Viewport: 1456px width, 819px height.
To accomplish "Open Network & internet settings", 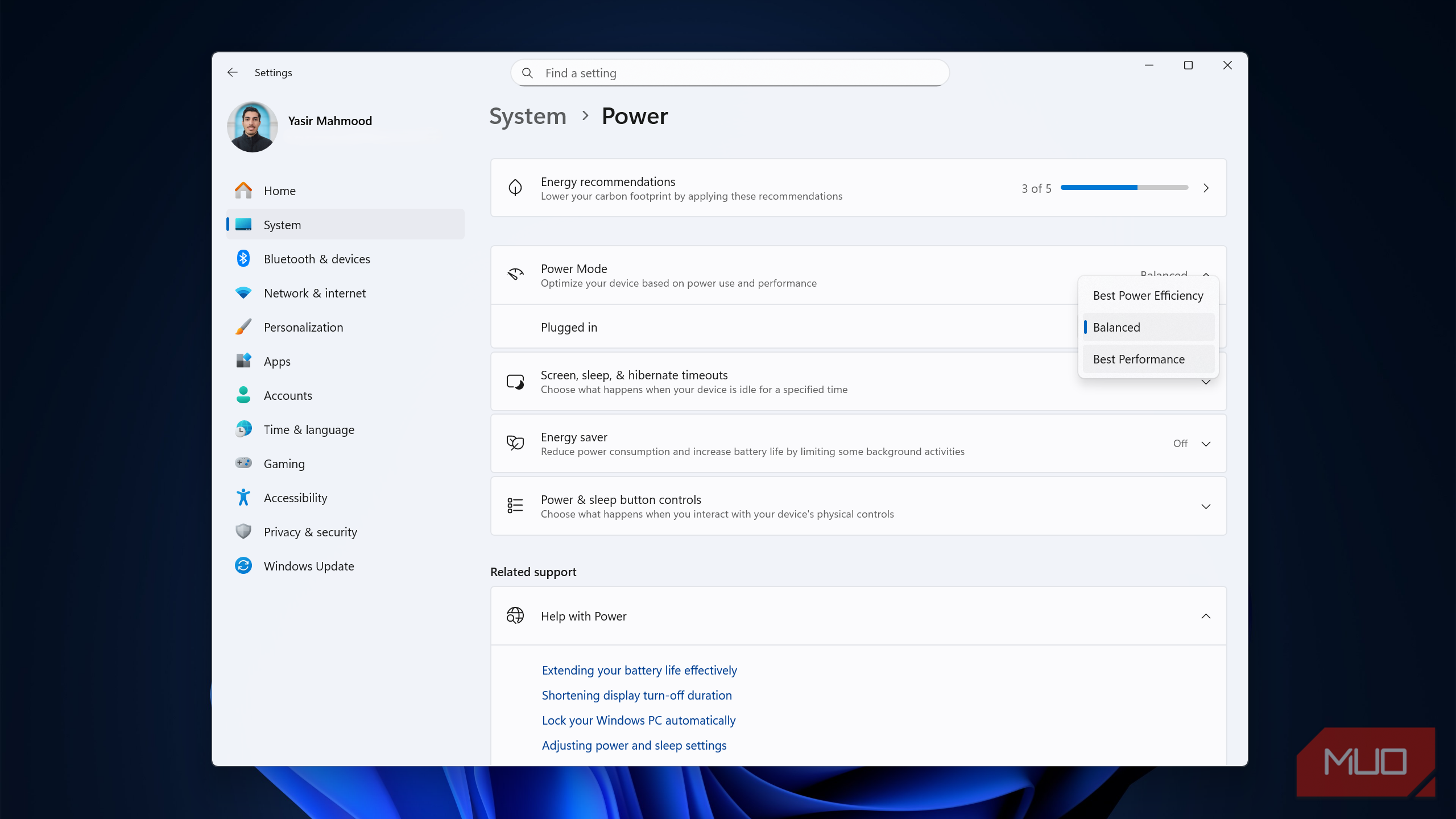I will [x=346, y=293].
